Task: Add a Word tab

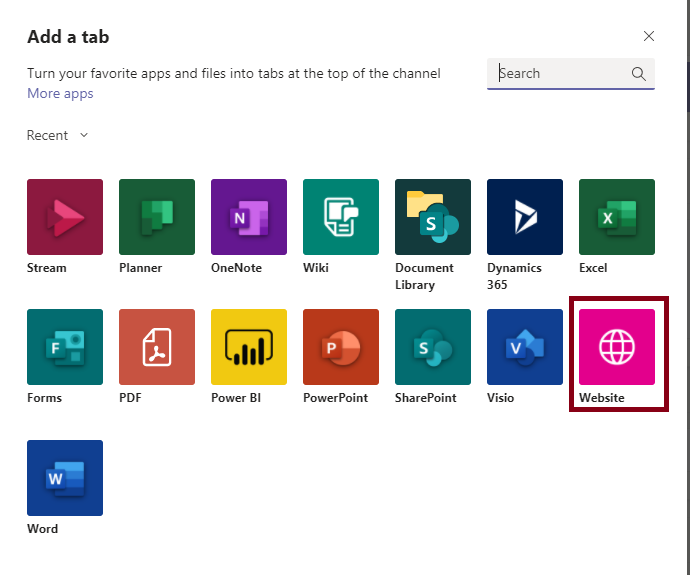Action: [65, 478]
